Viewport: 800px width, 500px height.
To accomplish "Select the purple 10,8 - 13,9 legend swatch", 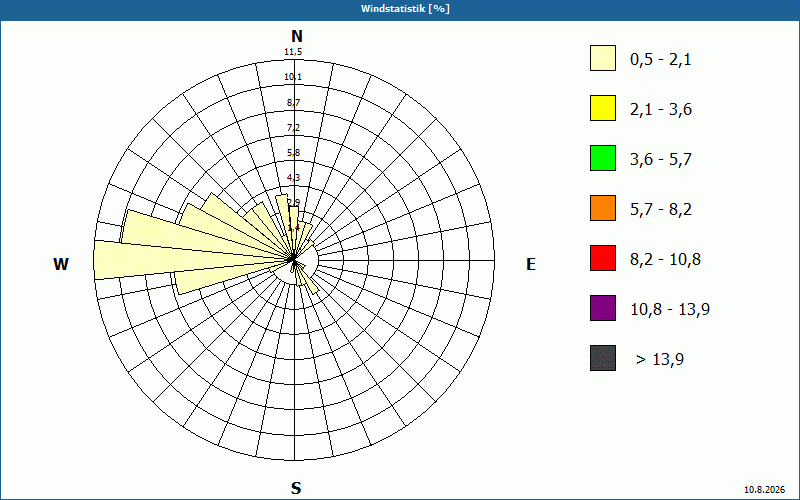I will point(603,308).
